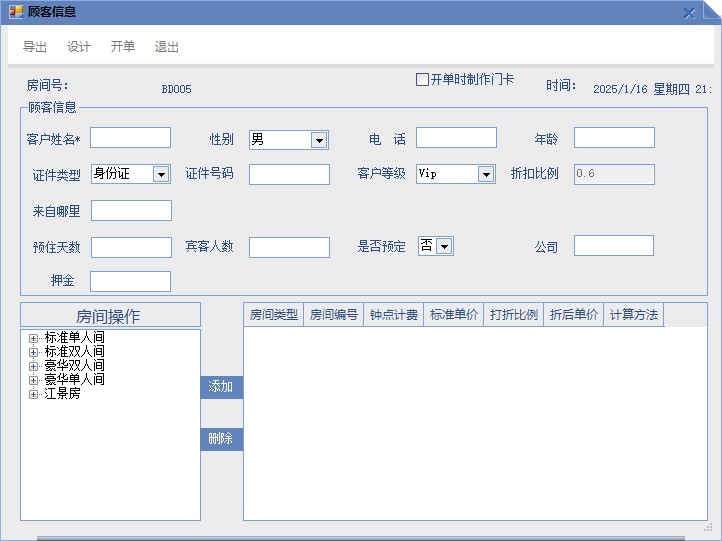Screen dimensions: 722x541
Task: Open the 证件类型 dropdown
Action: point(161,174)
